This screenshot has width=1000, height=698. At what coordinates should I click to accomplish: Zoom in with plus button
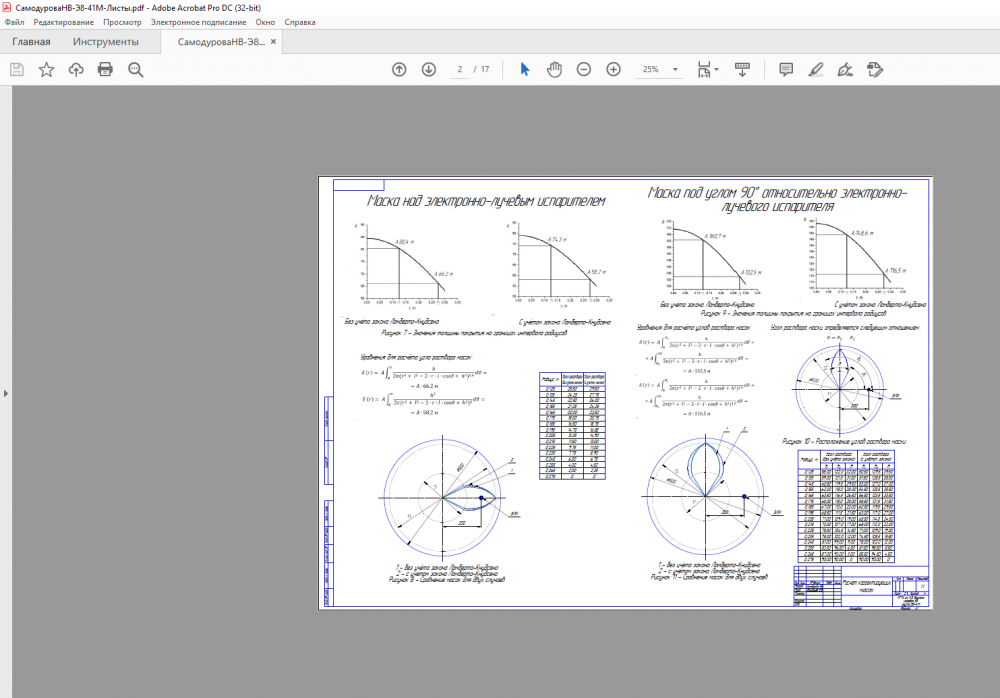(x=613, y=69)
